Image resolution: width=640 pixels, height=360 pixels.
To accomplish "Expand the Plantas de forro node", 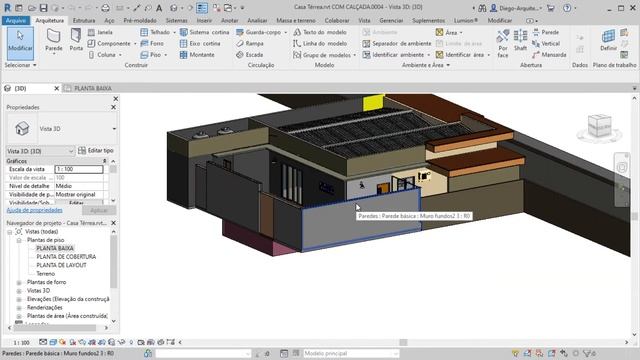I will (x=19, y=282).
